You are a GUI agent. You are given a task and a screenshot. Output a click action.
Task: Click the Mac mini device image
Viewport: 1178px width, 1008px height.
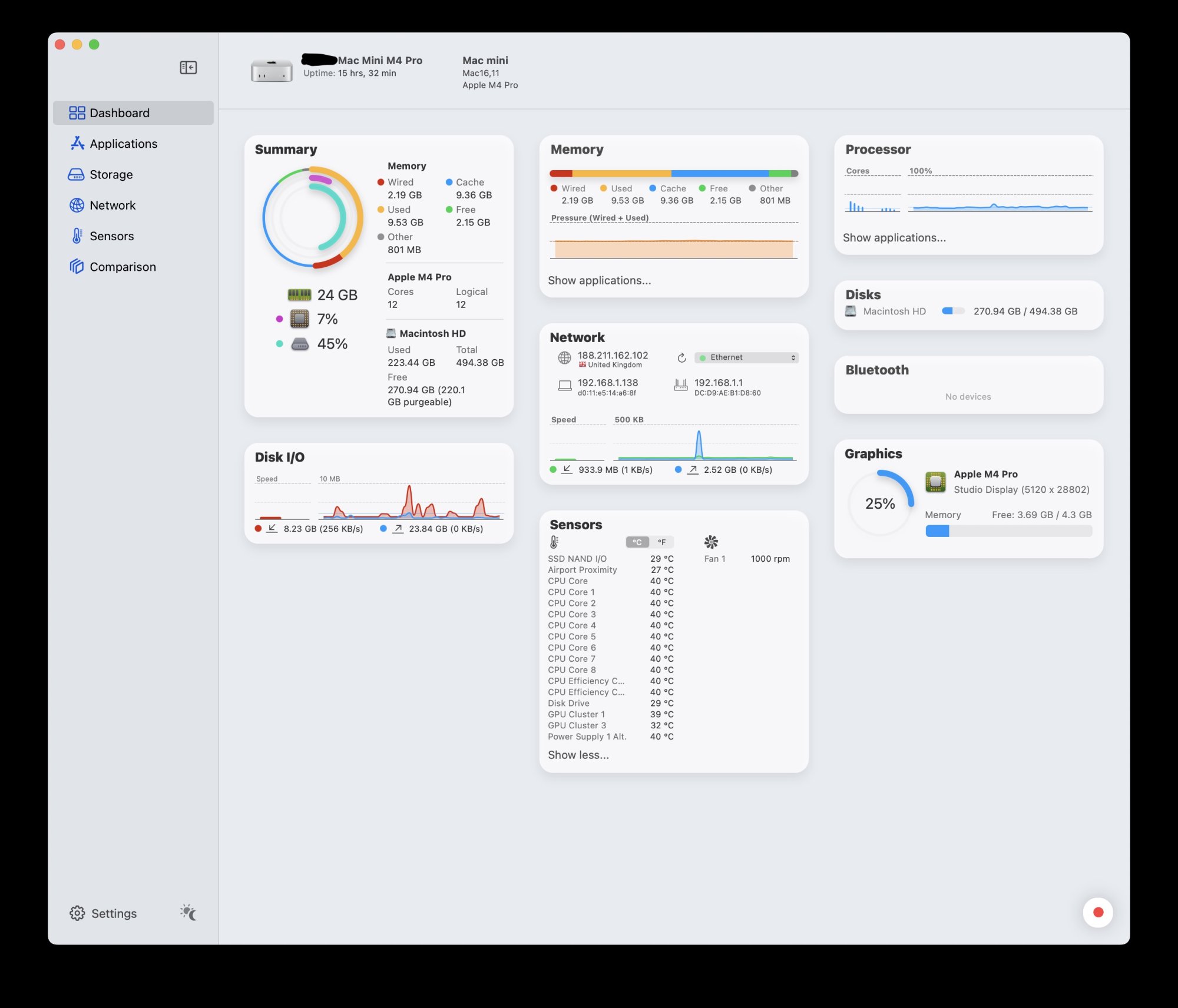coord(272,71)
